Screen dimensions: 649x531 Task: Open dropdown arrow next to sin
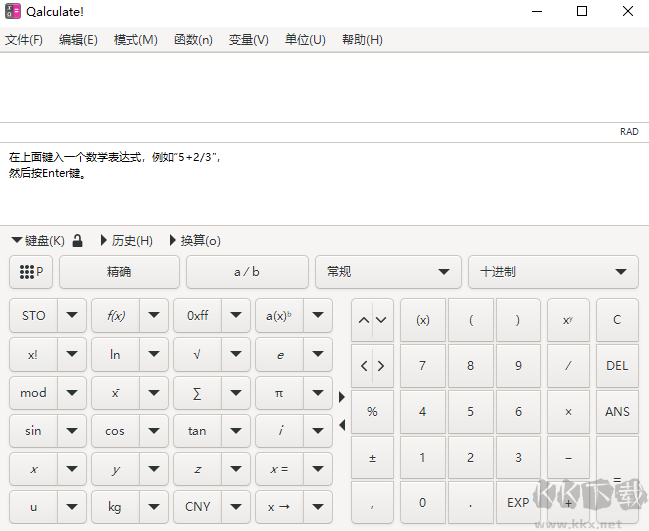pos(72,431)
